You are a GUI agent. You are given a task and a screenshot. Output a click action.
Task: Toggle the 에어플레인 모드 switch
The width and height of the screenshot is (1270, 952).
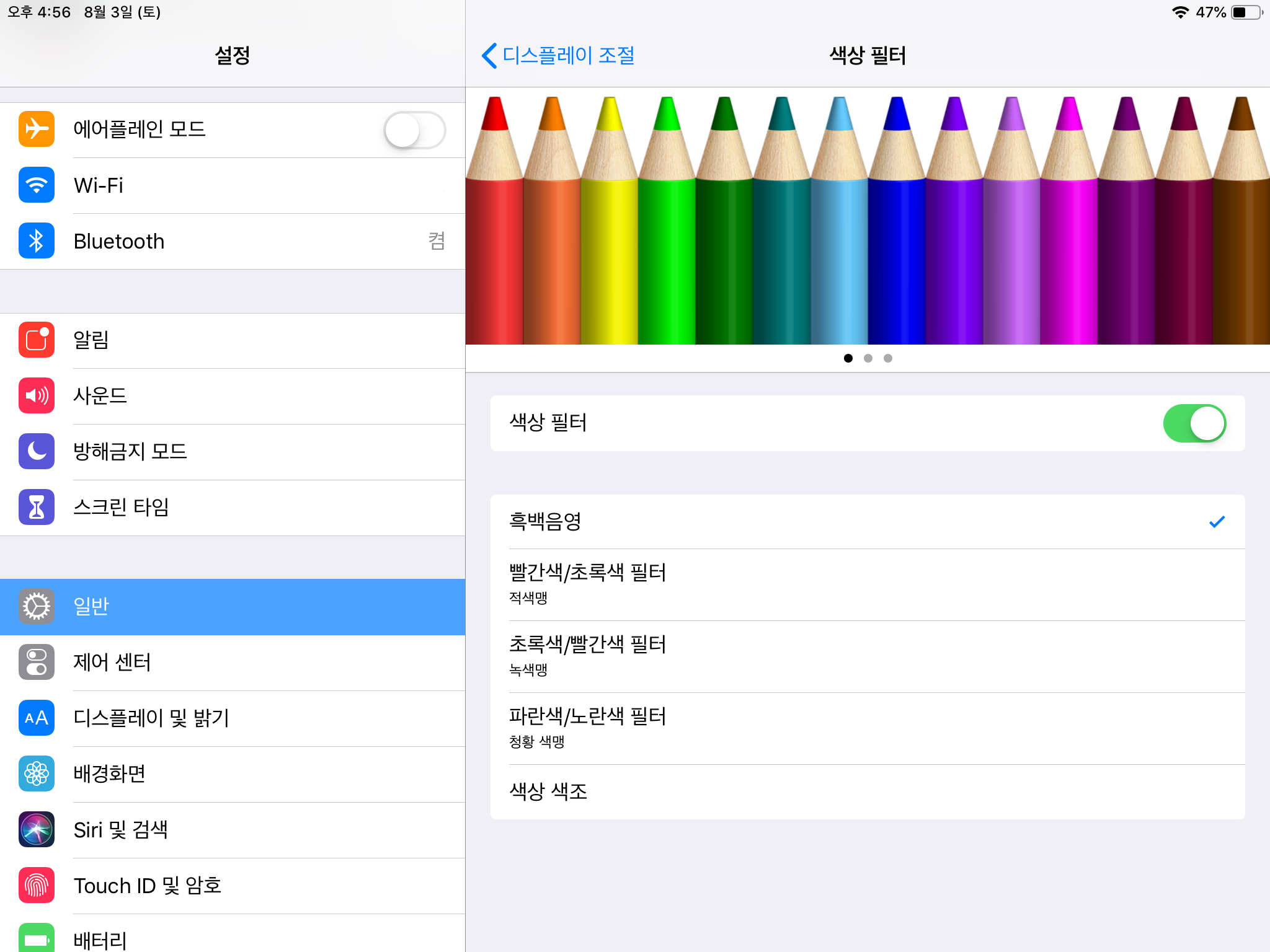pos(414,130)
